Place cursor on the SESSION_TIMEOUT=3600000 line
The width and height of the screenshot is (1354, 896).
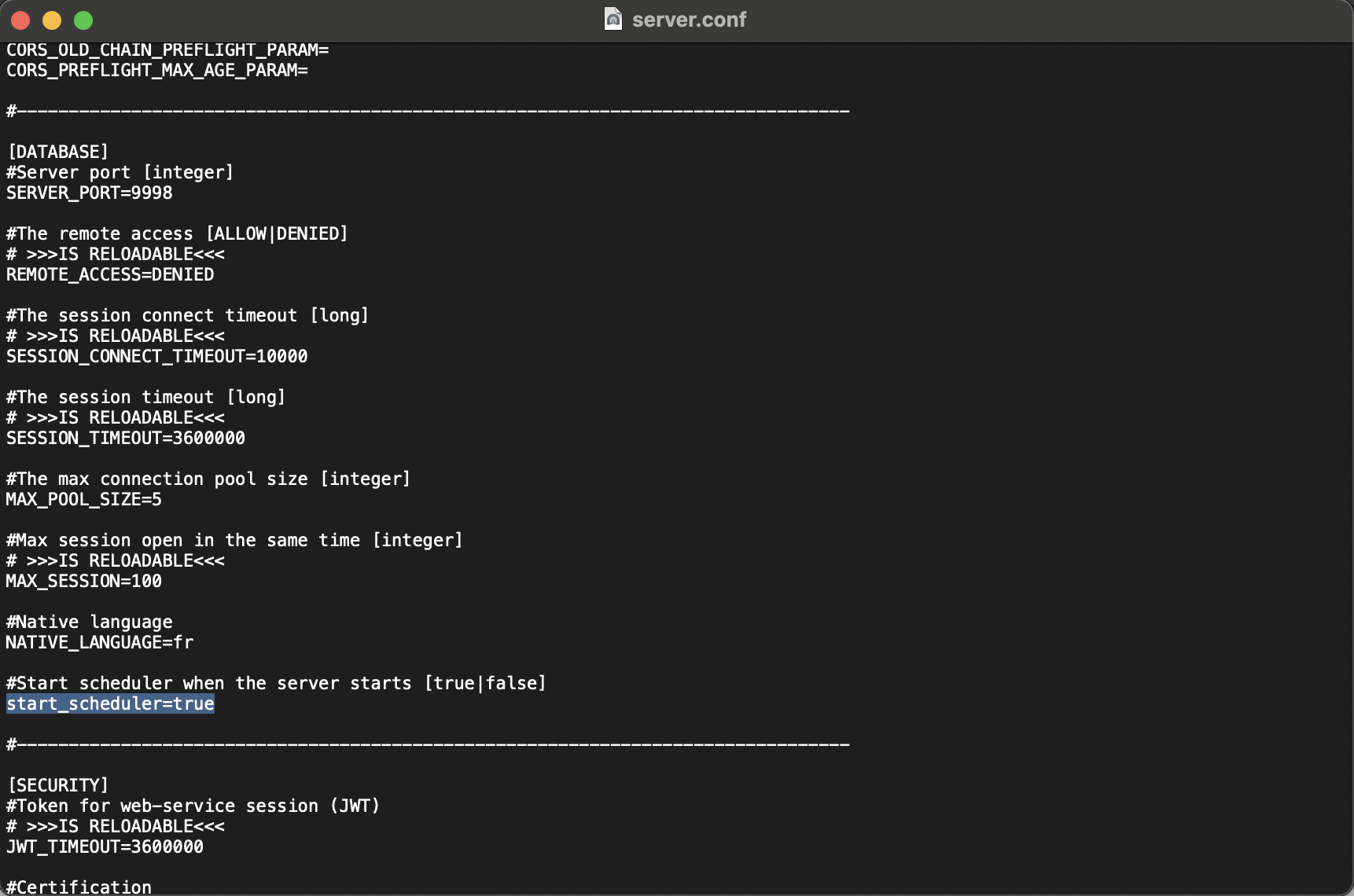click(126, 439)
